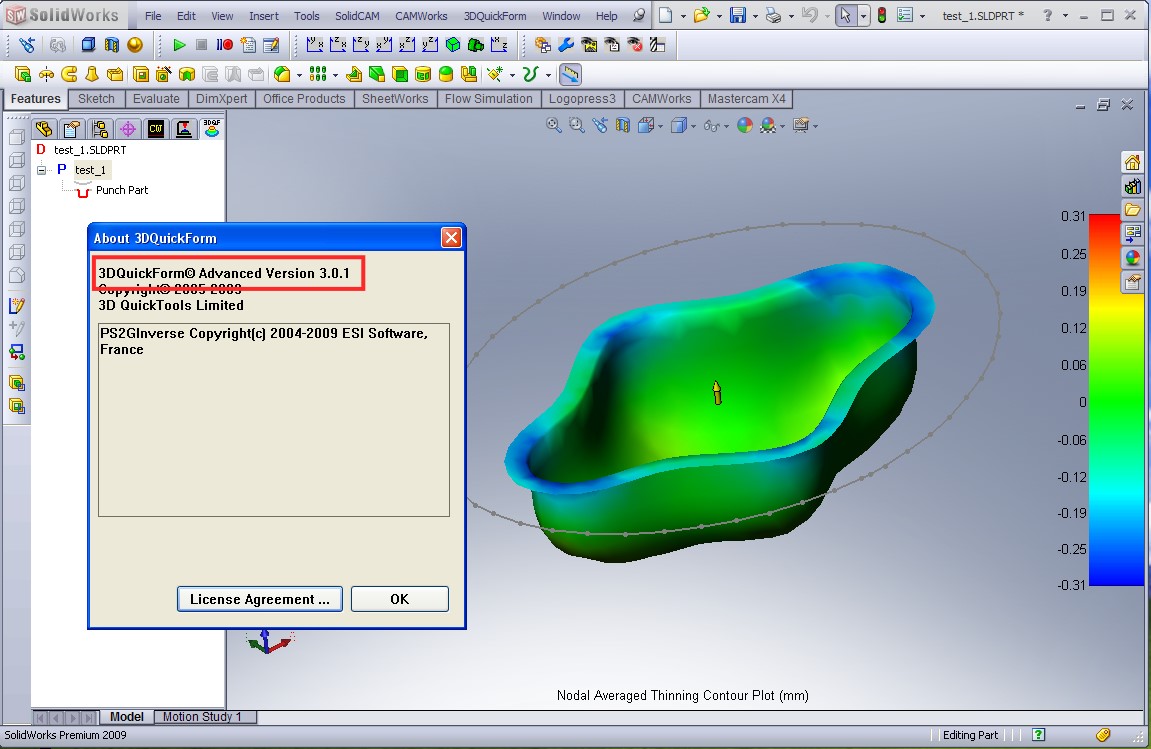Click the red Record/Pause macro icon
1151x749 pixels.
[x=225, y=45]
